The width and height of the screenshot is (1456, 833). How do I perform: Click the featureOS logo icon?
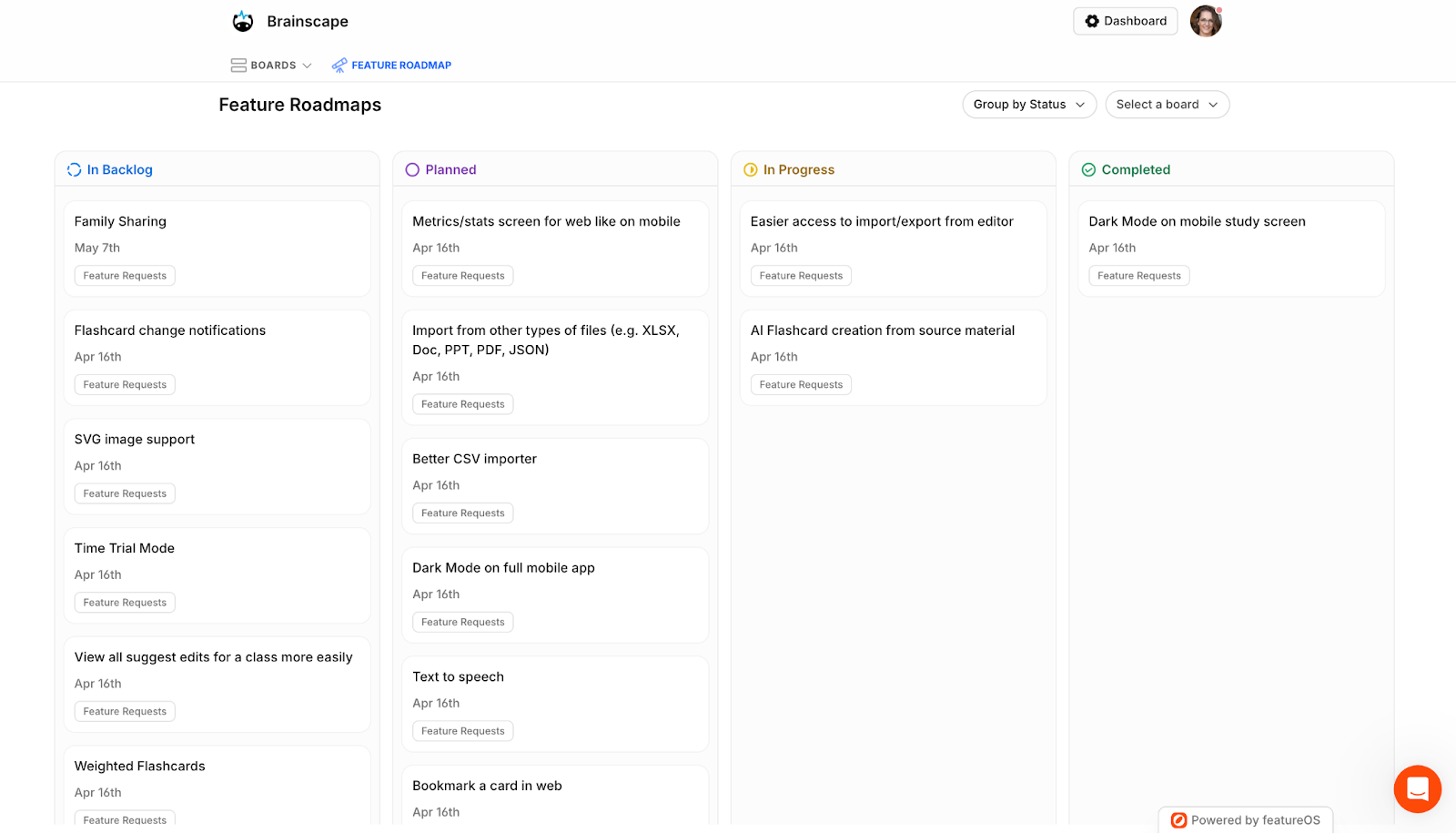(1178, 820)
